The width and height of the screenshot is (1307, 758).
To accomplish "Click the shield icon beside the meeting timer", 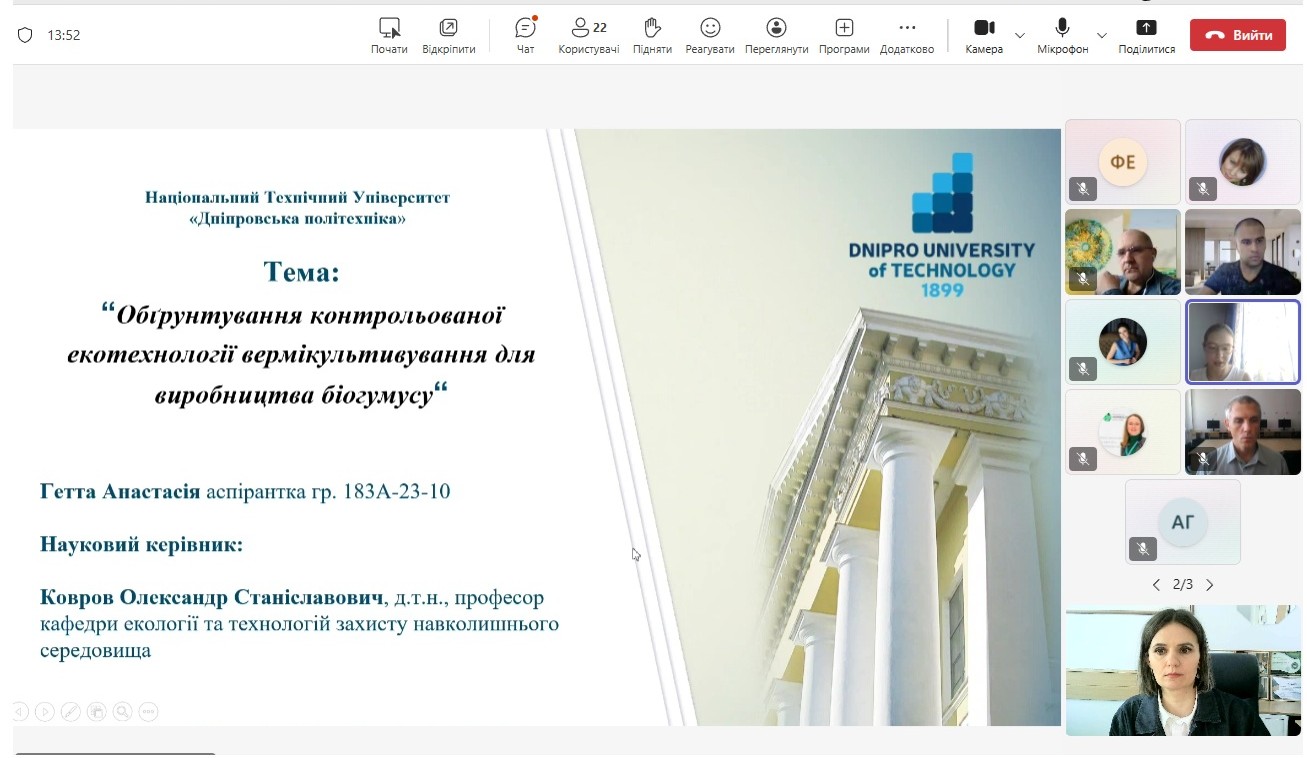I will click(x=26, y=35).
